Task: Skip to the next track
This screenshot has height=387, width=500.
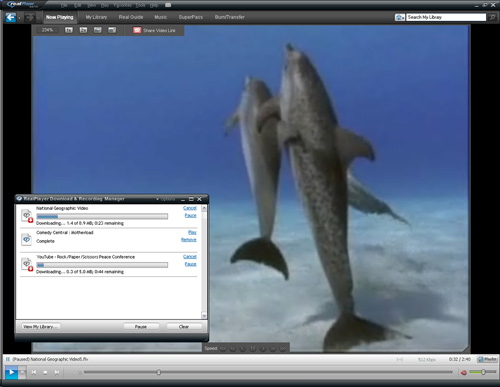Action: point(57,372)
